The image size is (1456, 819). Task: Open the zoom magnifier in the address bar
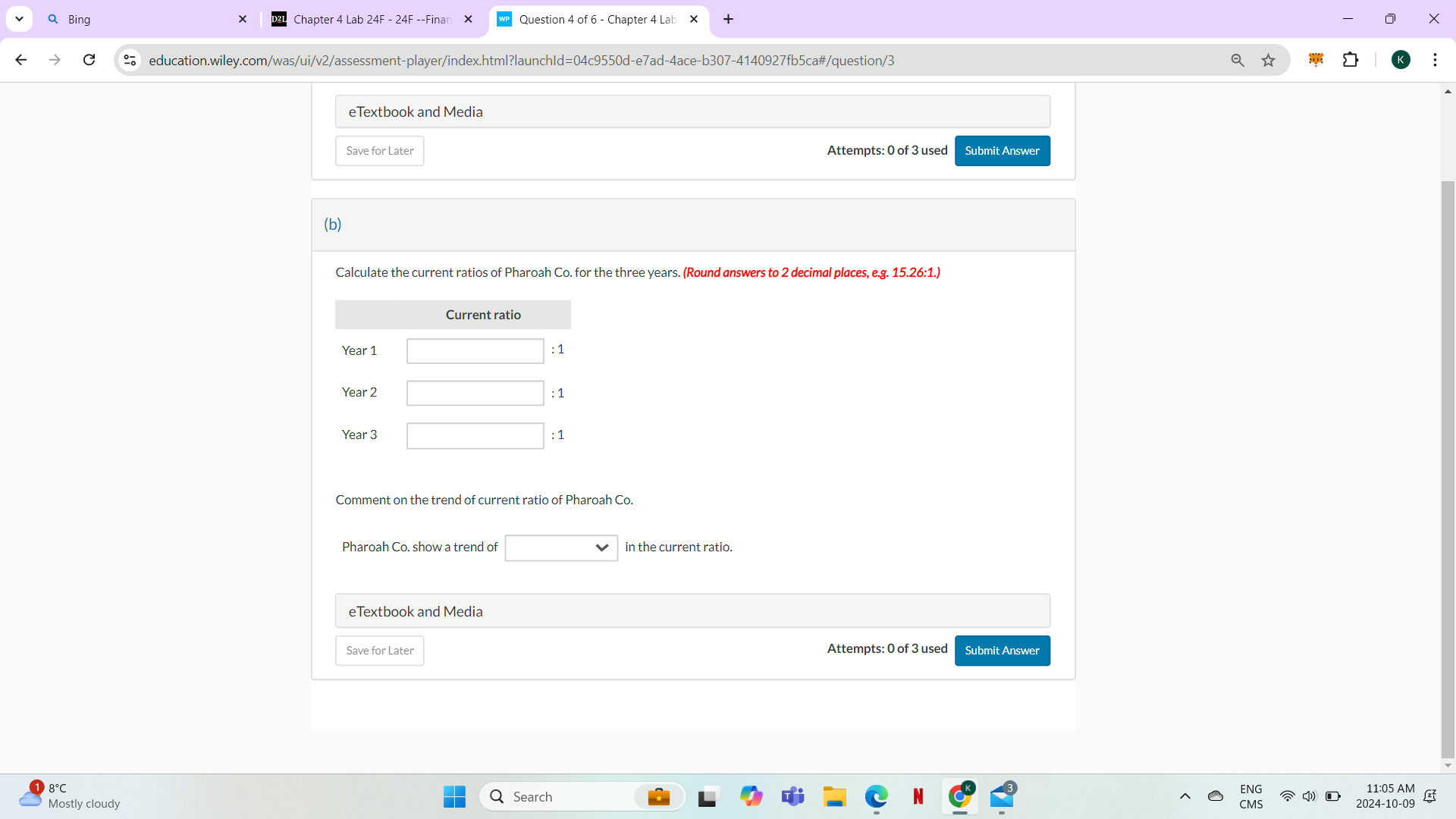(x=1237, y=59)
